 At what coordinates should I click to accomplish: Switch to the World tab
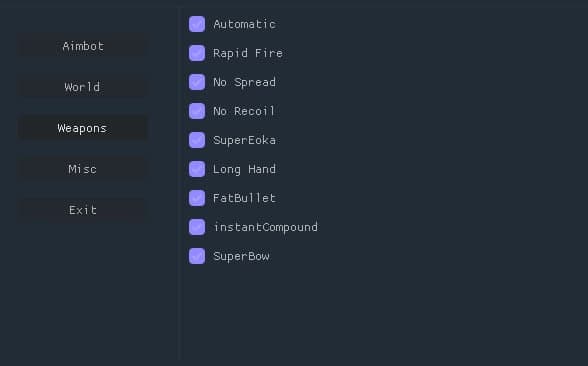tap(83, 87)
